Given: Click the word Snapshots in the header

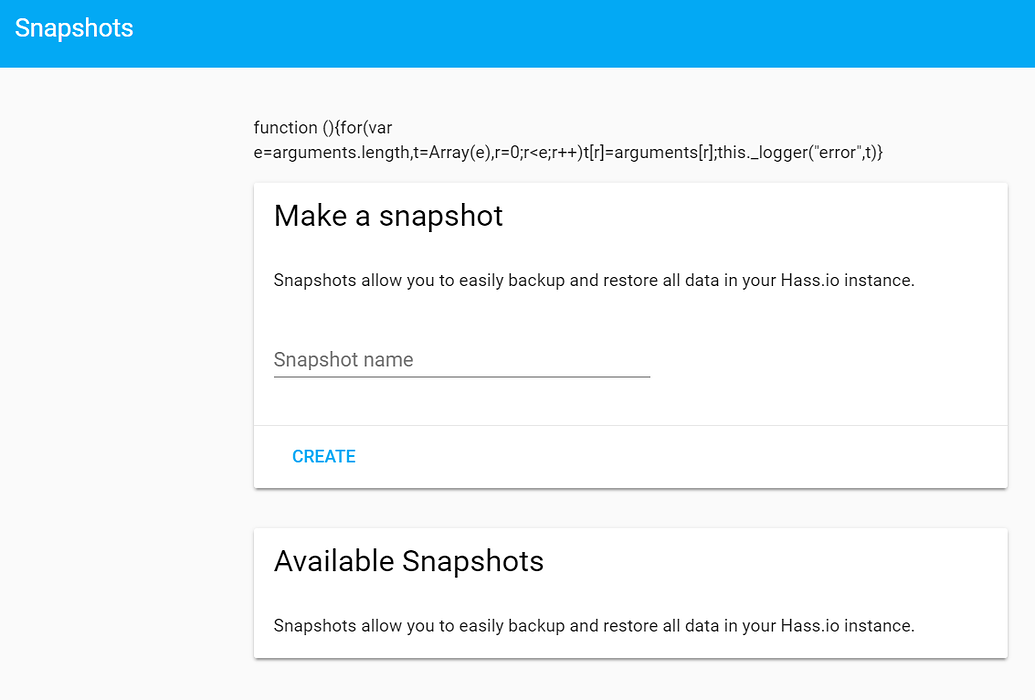Looking at the screenshot, I should tap(74, 28).
